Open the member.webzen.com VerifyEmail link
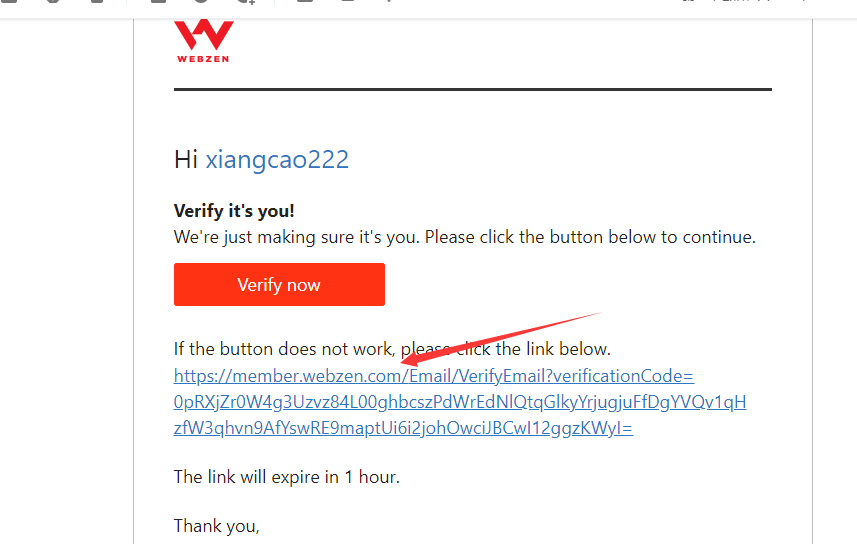Viewport: 857px width, 544px height. [x=434, y=376]
